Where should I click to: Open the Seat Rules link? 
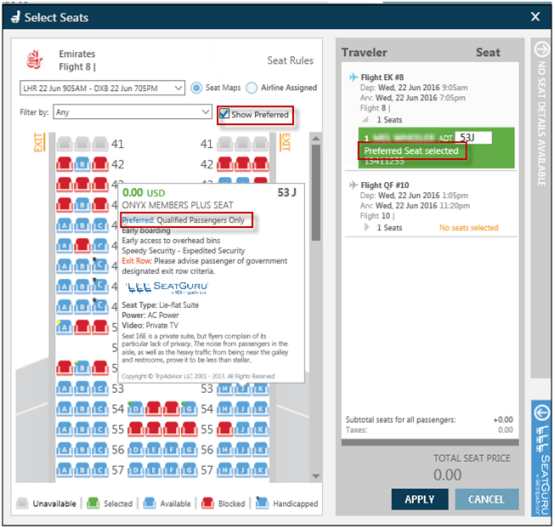pos(290,61)
